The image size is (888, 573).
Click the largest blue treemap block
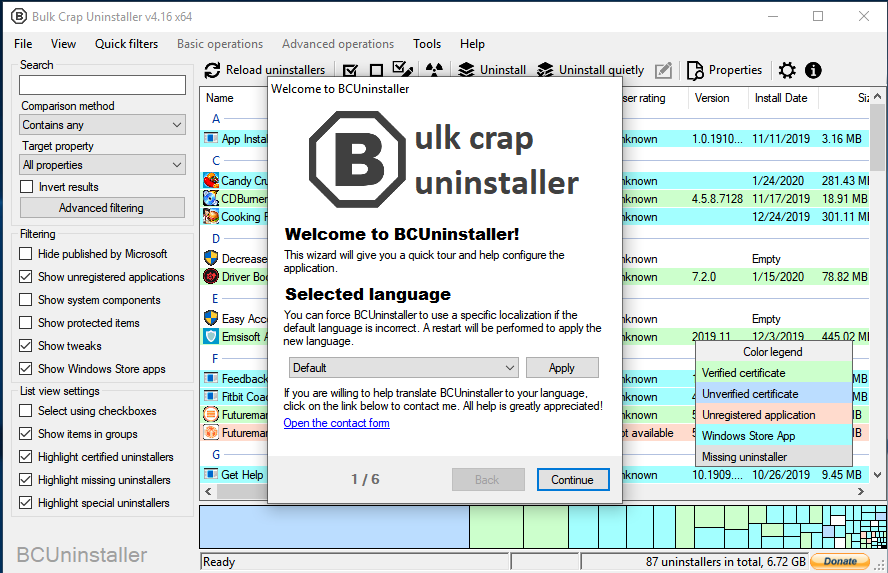[335, 527]
